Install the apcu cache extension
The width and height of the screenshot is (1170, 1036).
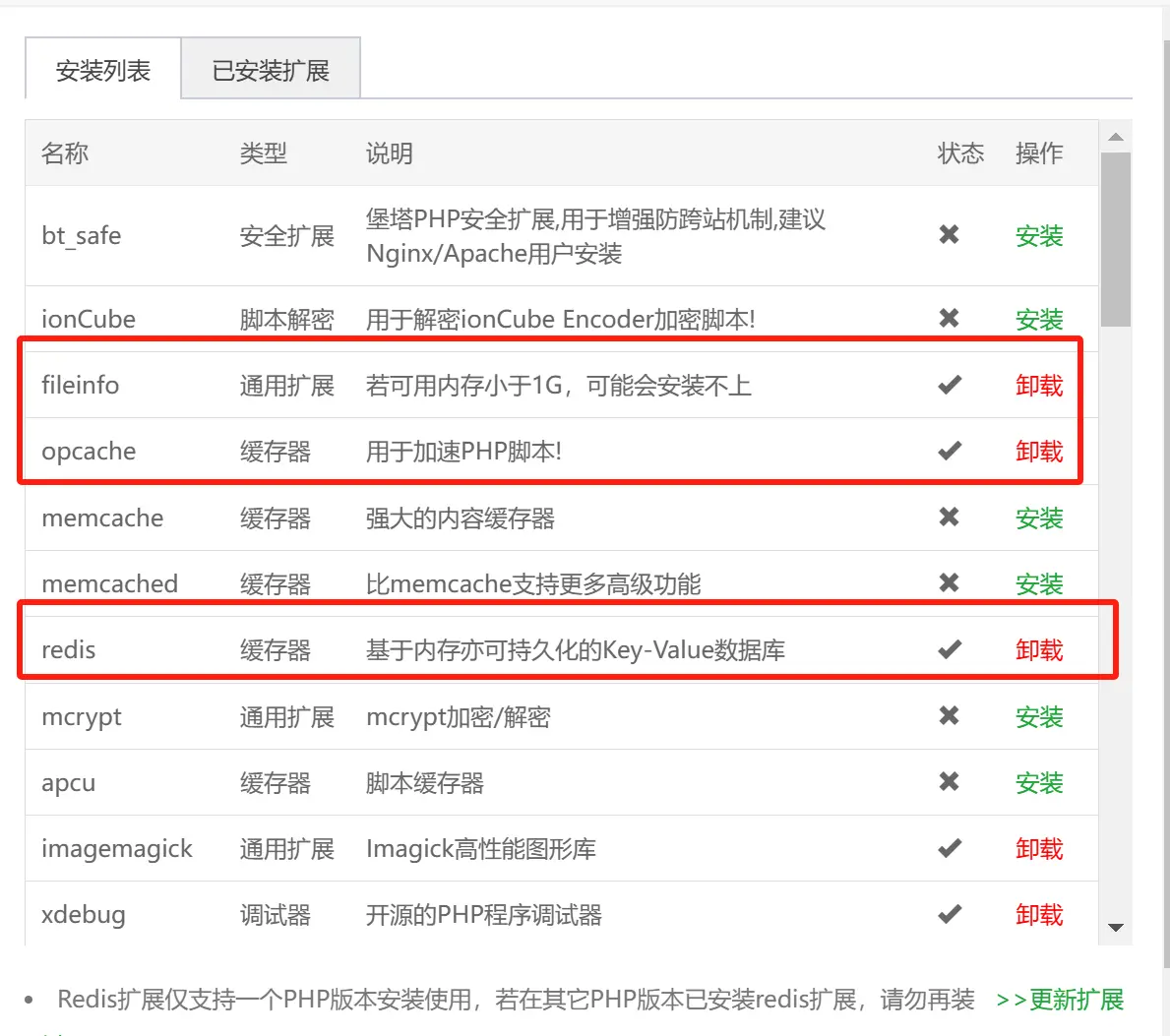[1038, 783]
